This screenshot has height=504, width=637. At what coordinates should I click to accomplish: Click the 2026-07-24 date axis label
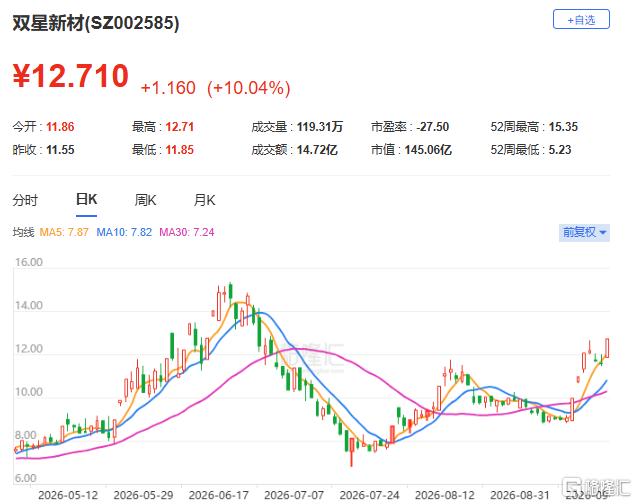point(369,495)
